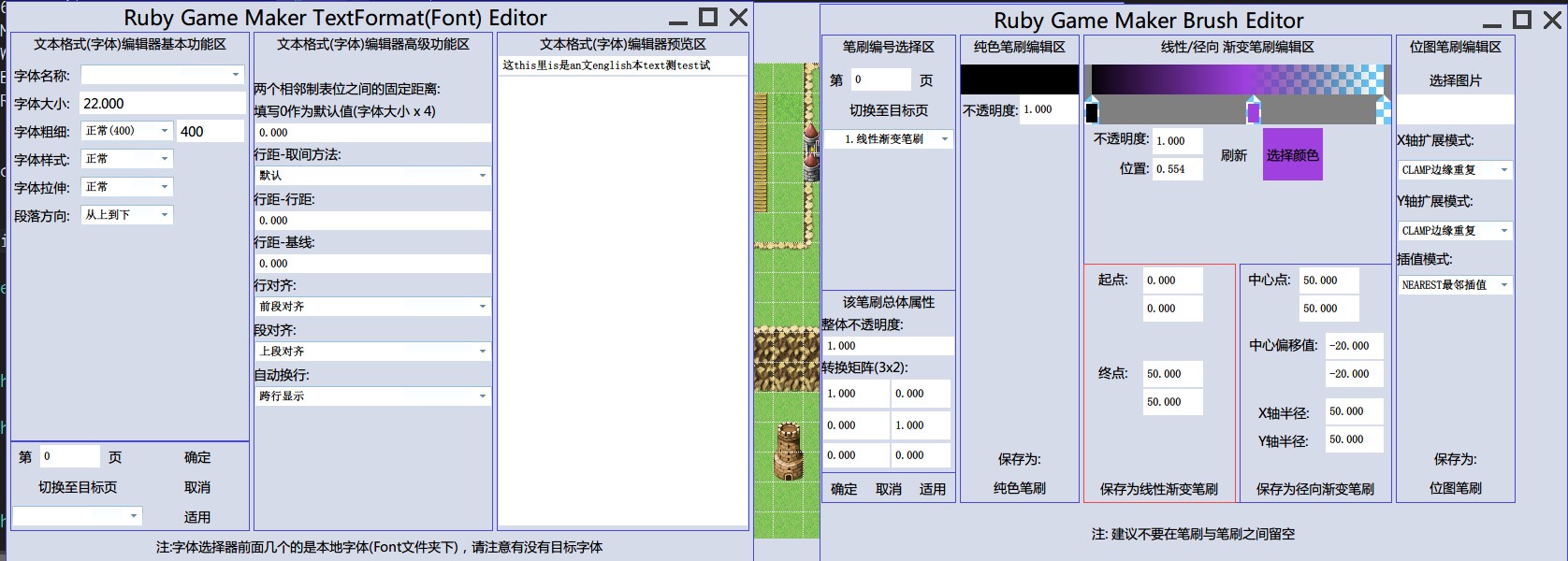This screenshot has height=561, width=1568.
Task: Click the purple 选择颜色 color swatch
Action: 1293,154
